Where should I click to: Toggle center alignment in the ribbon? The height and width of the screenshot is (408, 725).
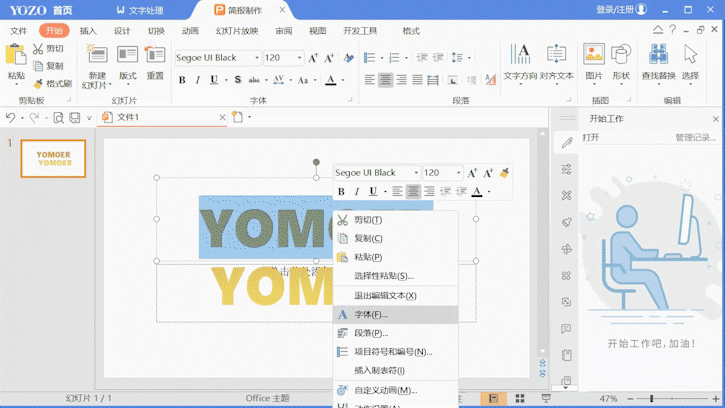click(x=385, y=80)
